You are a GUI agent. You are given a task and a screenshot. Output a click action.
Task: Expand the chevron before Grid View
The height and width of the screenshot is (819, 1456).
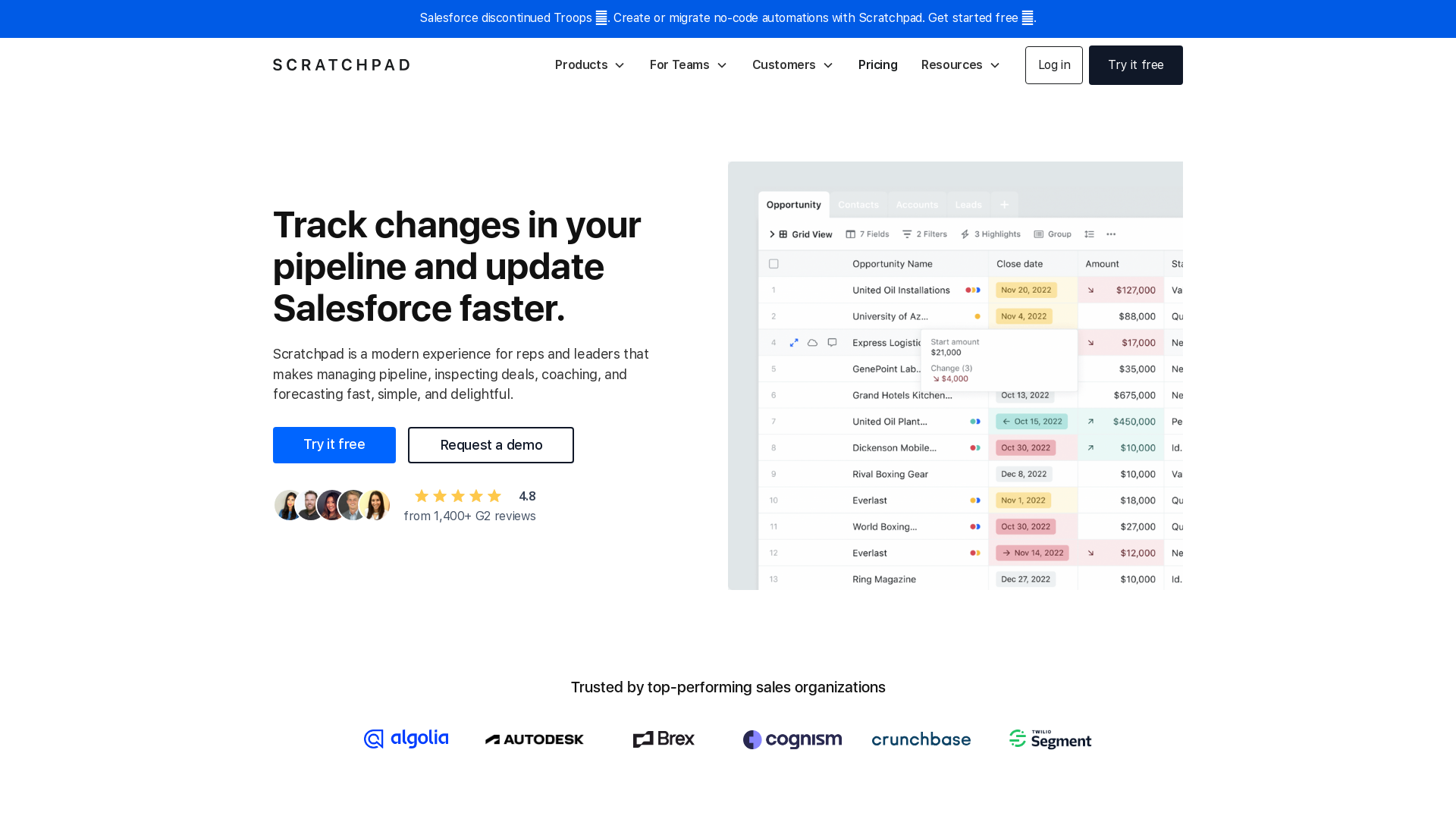tap(772, 234)
